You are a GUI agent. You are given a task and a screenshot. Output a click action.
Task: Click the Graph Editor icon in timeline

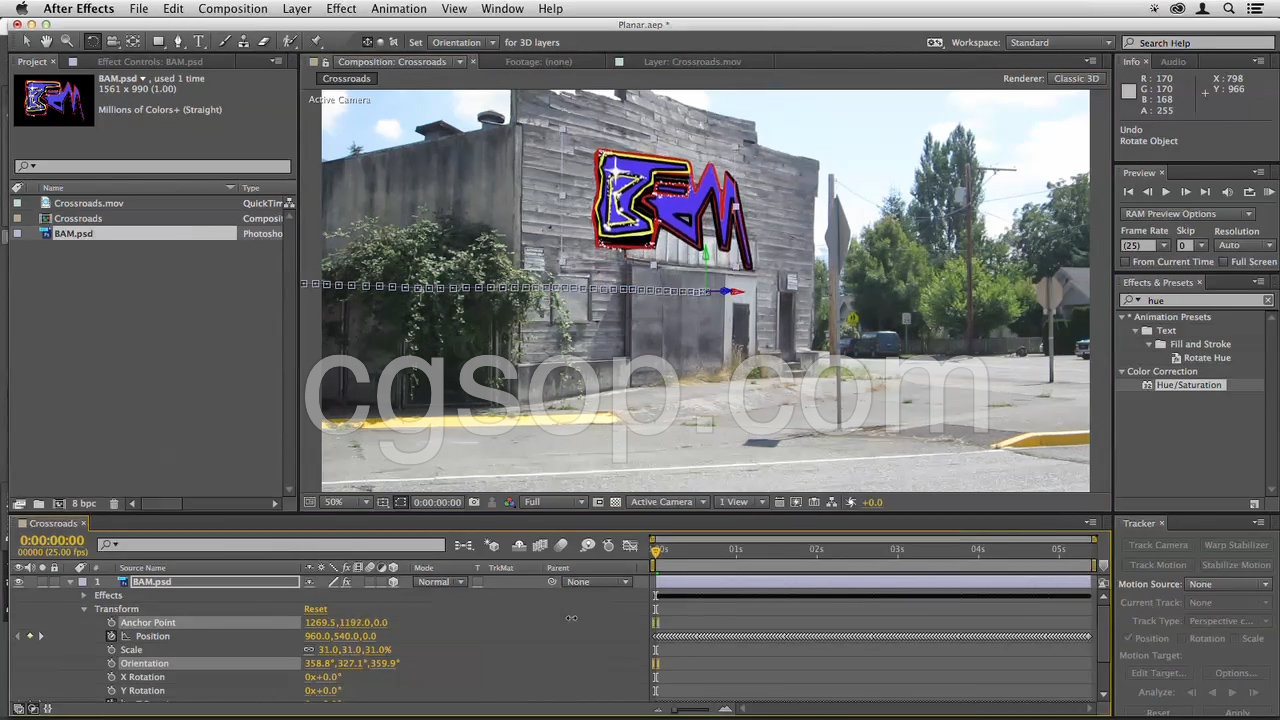[630, 545]
